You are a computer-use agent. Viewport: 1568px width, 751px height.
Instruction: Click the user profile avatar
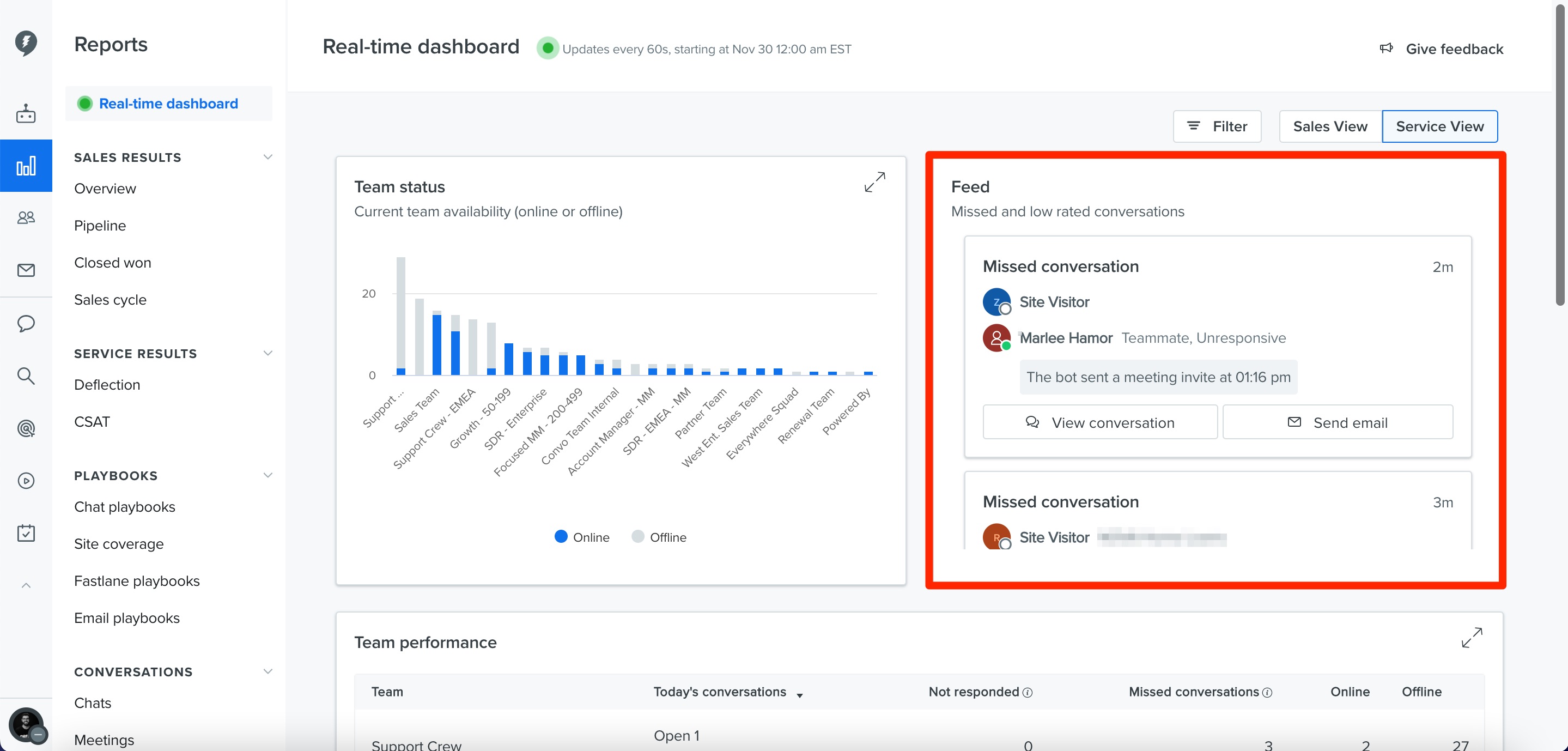pos(26,725)
